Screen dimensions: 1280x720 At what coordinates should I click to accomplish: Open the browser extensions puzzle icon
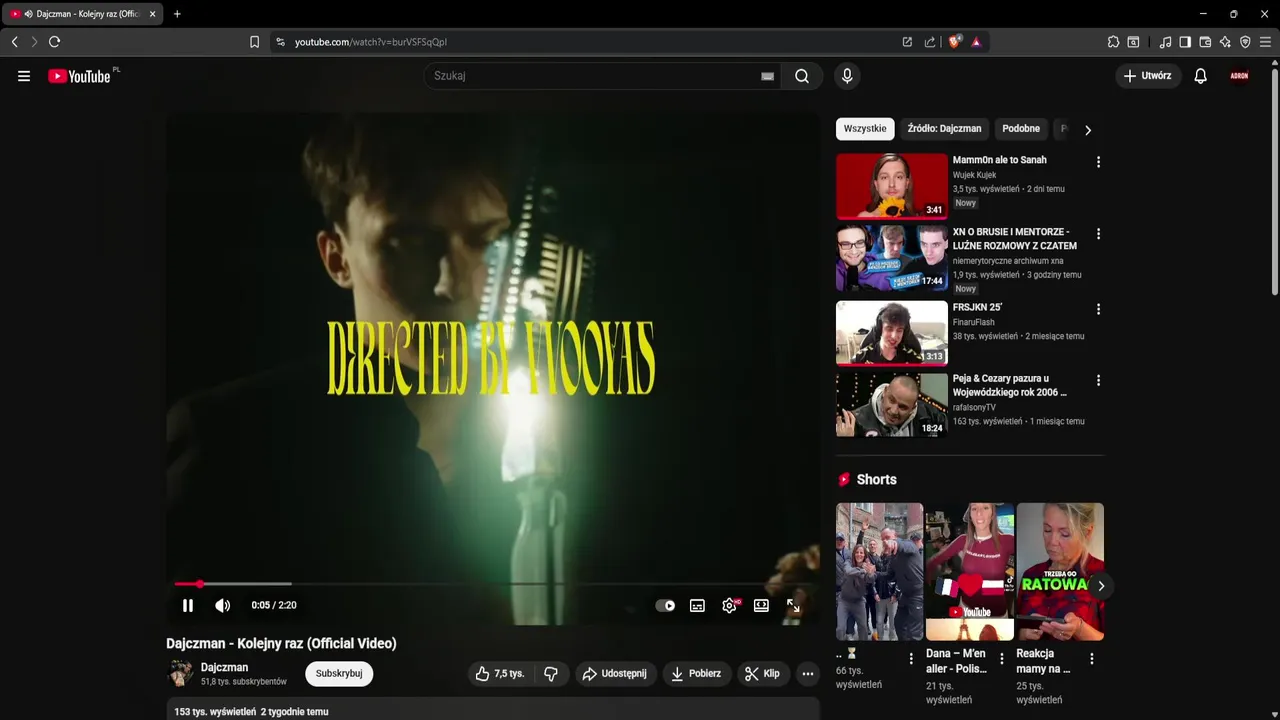tap(1113, 42)
